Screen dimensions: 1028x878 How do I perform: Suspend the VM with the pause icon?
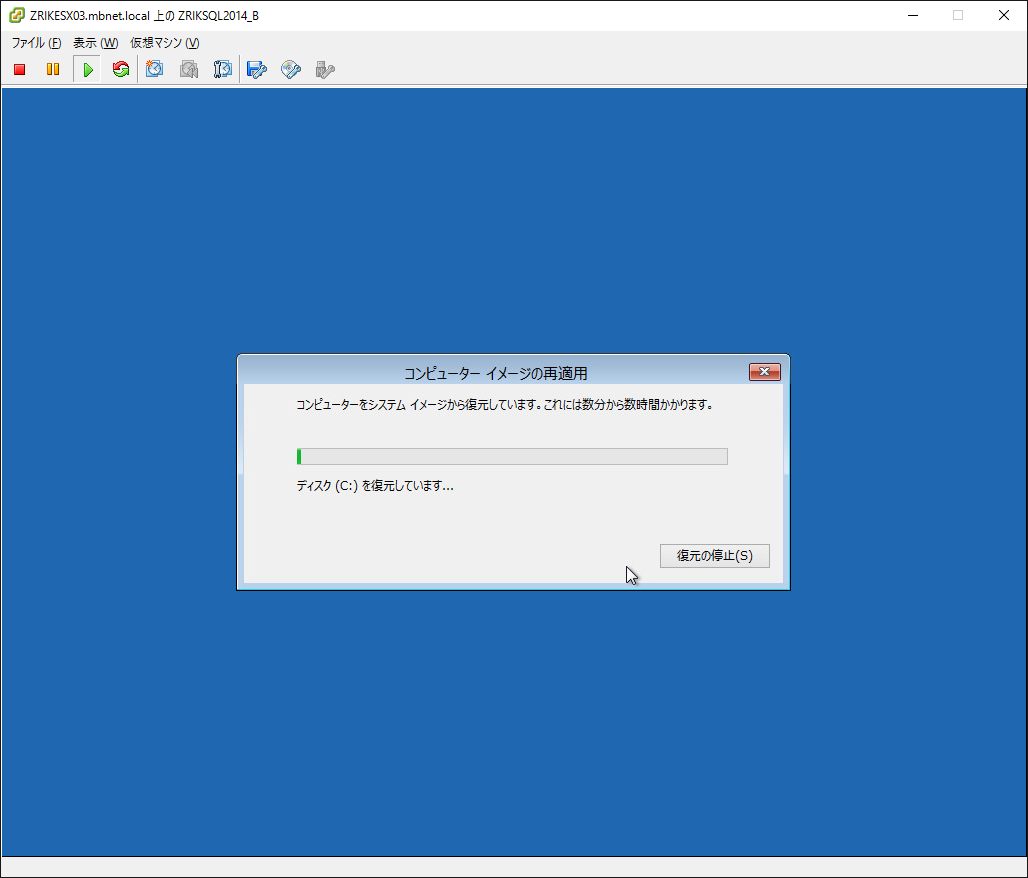coord(53,69)
